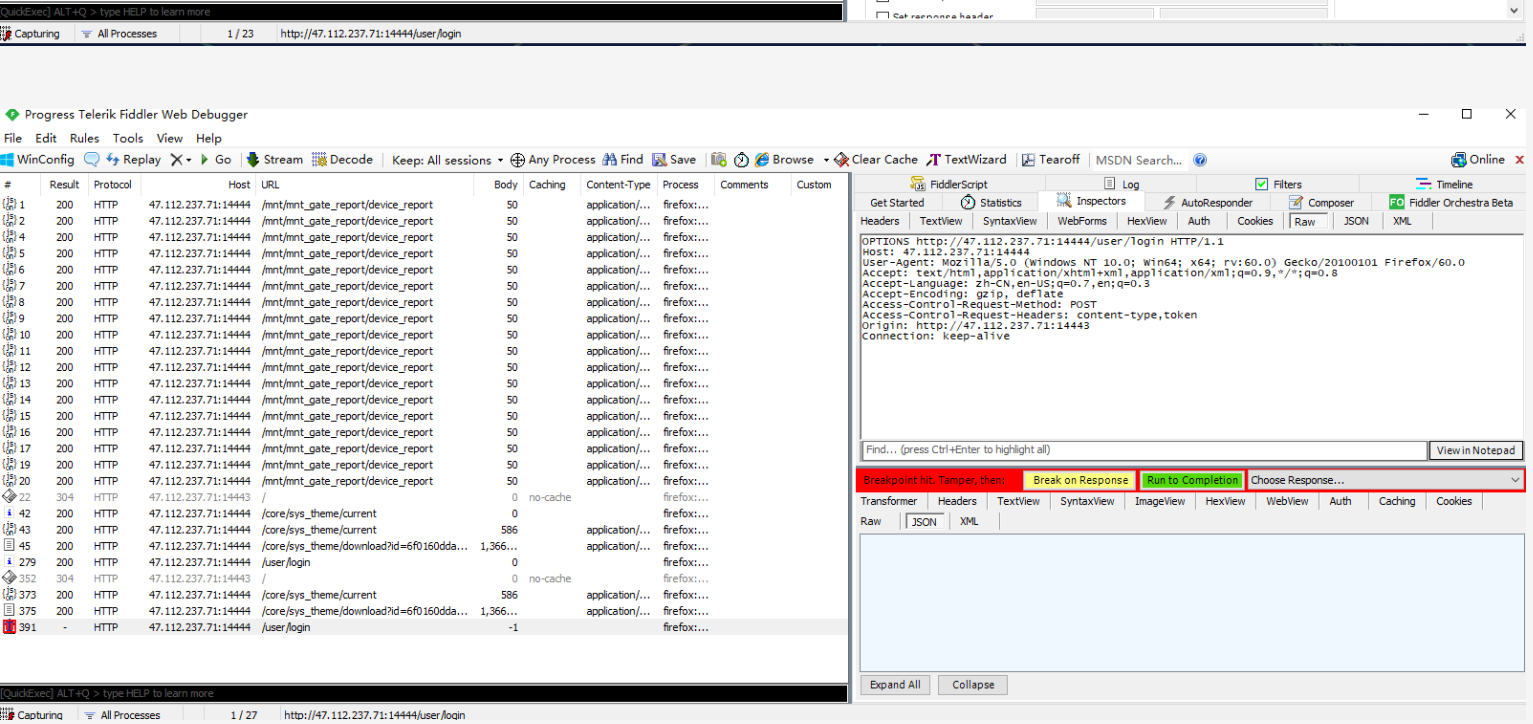Open the dropdown arrow beside Browse
Image resolution: width=1533 pixels, height=724 pixels.
pyautogui.click(x=826, y=160)
